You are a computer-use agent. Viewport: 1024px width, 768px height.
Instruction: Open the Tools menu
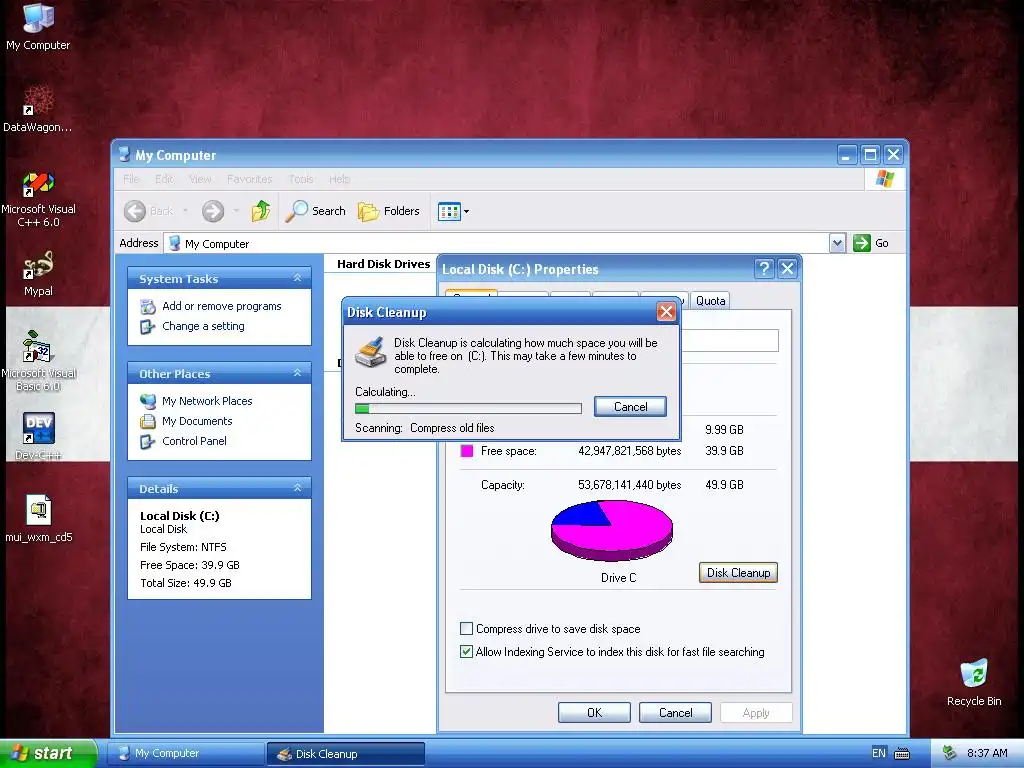301,179
